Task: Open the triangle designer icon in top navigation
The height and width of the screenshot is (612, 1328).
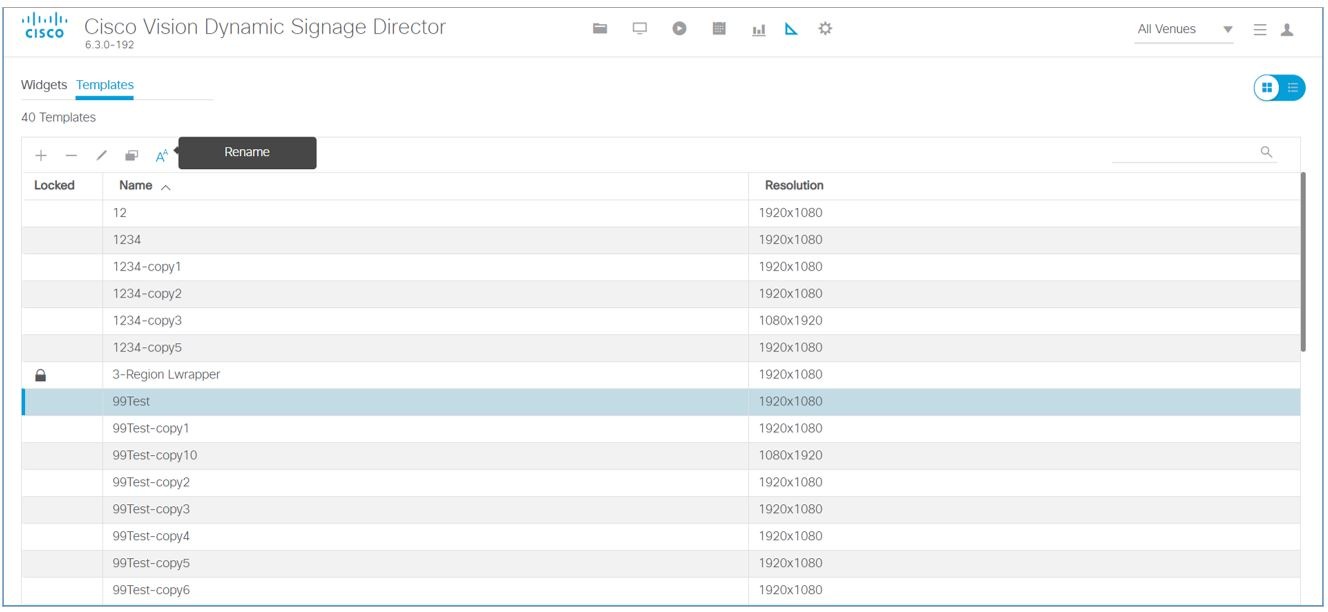Action: [791, 30]
